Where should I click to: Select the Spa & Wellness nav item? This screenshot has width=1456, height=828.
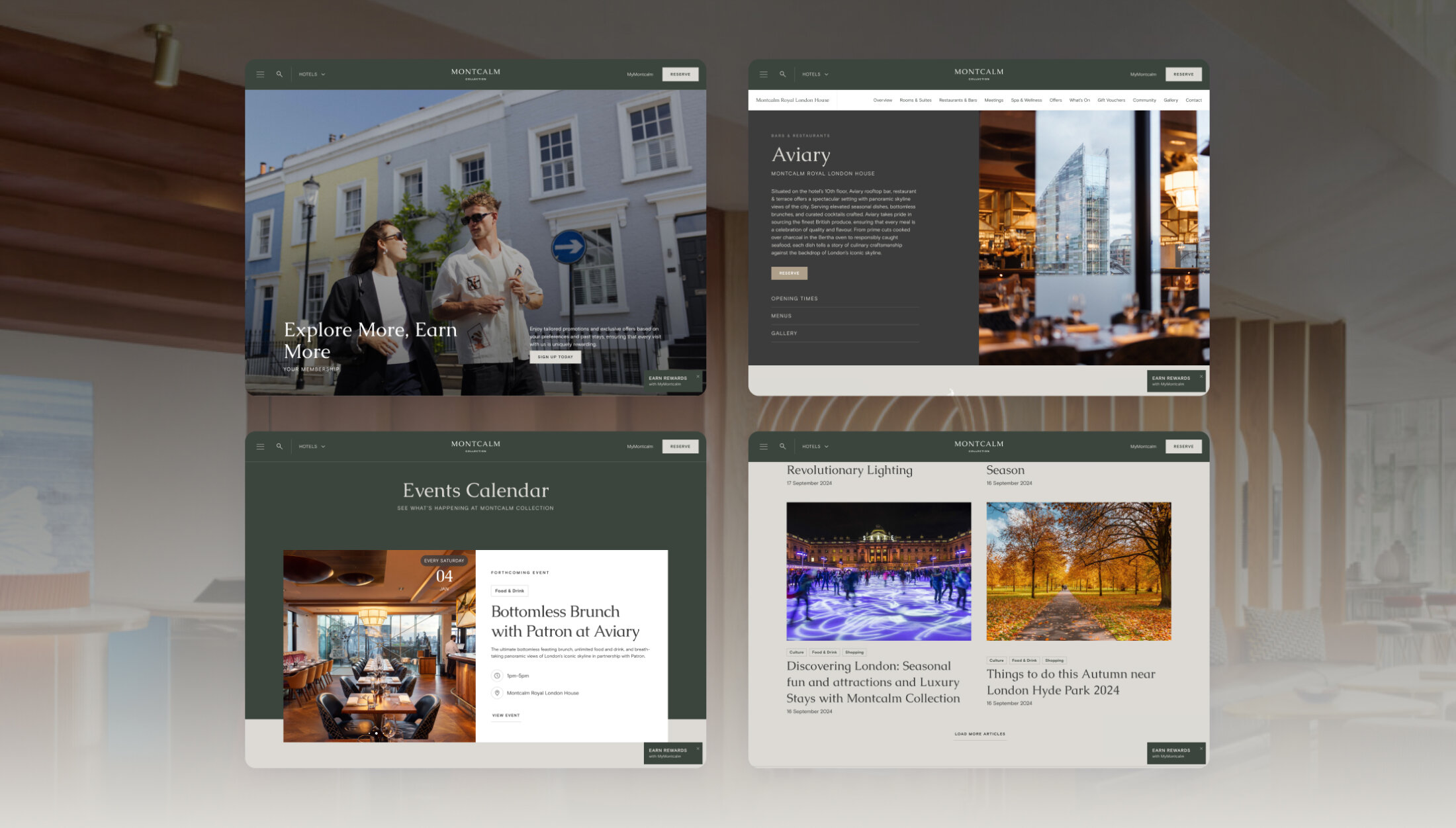[x=1026, y=100]
